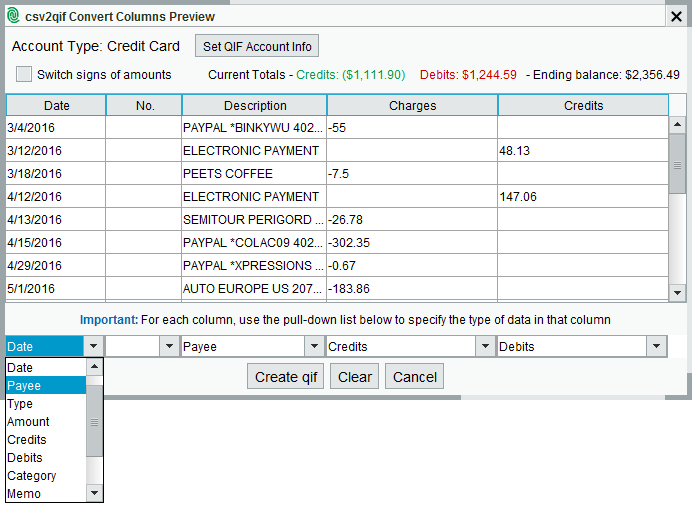
Task: Expand the Debits column type dropdown arrow
Action: [x=656, y=346]
